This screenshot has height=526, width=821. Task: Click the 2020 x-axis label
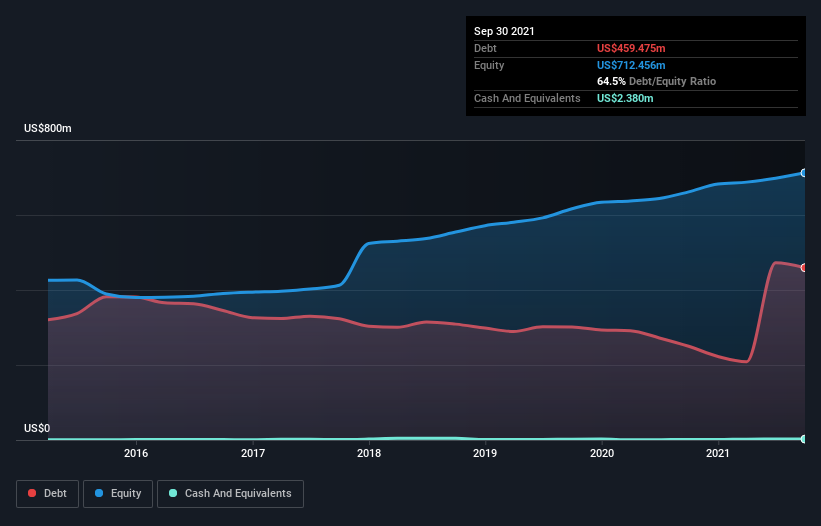click(602, 453)
